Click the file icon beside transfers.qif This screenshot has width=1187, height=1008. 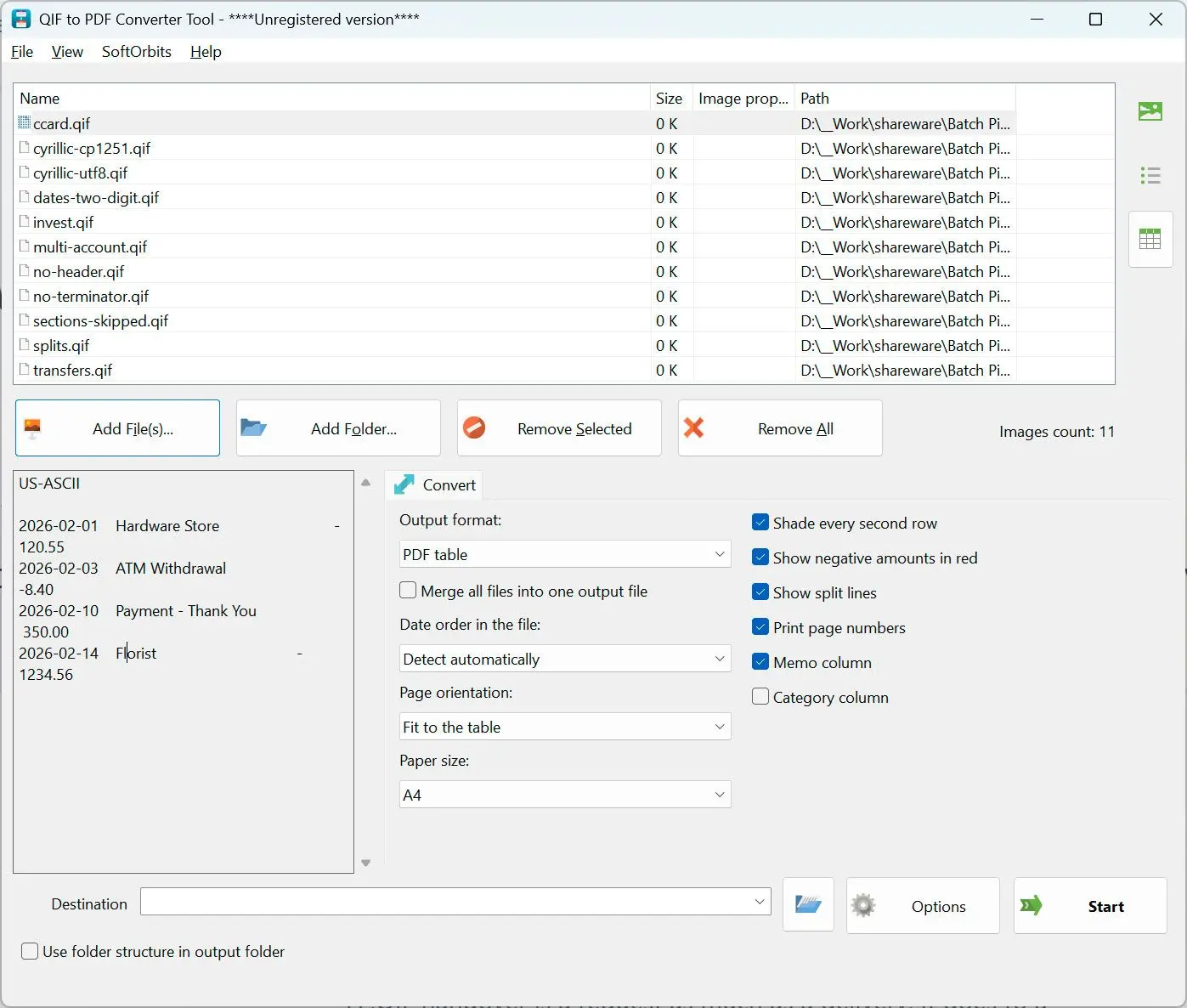[x=25, y=370]
